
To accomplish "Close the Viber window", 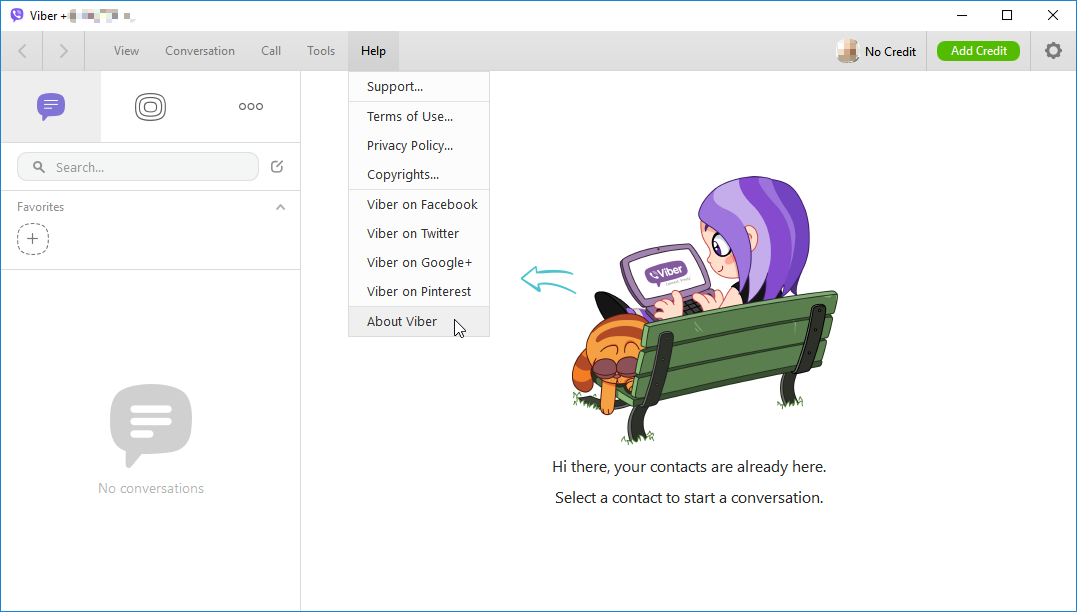I will tap(1052, 15).
